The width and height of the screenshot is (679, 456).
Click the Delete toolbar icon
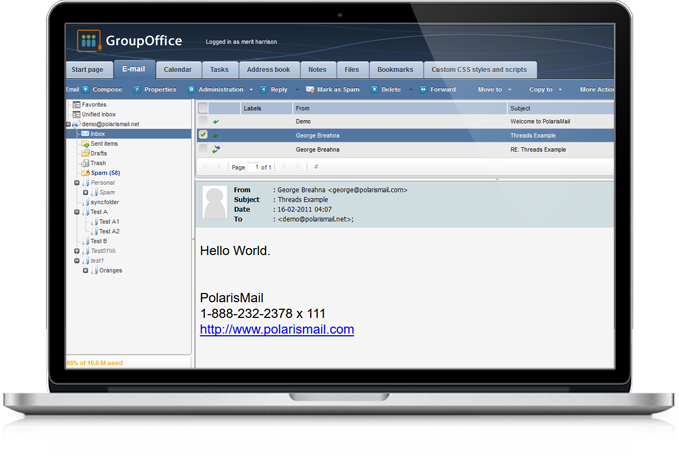[x=375, y=89]
